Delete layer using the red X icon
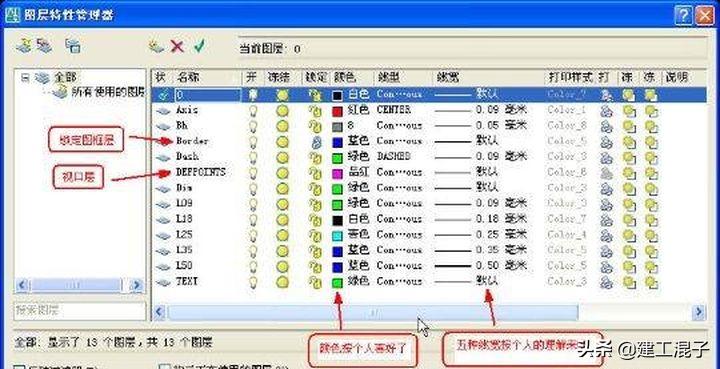The height and width of the screenshot is (369, 720). pos(177,46)
